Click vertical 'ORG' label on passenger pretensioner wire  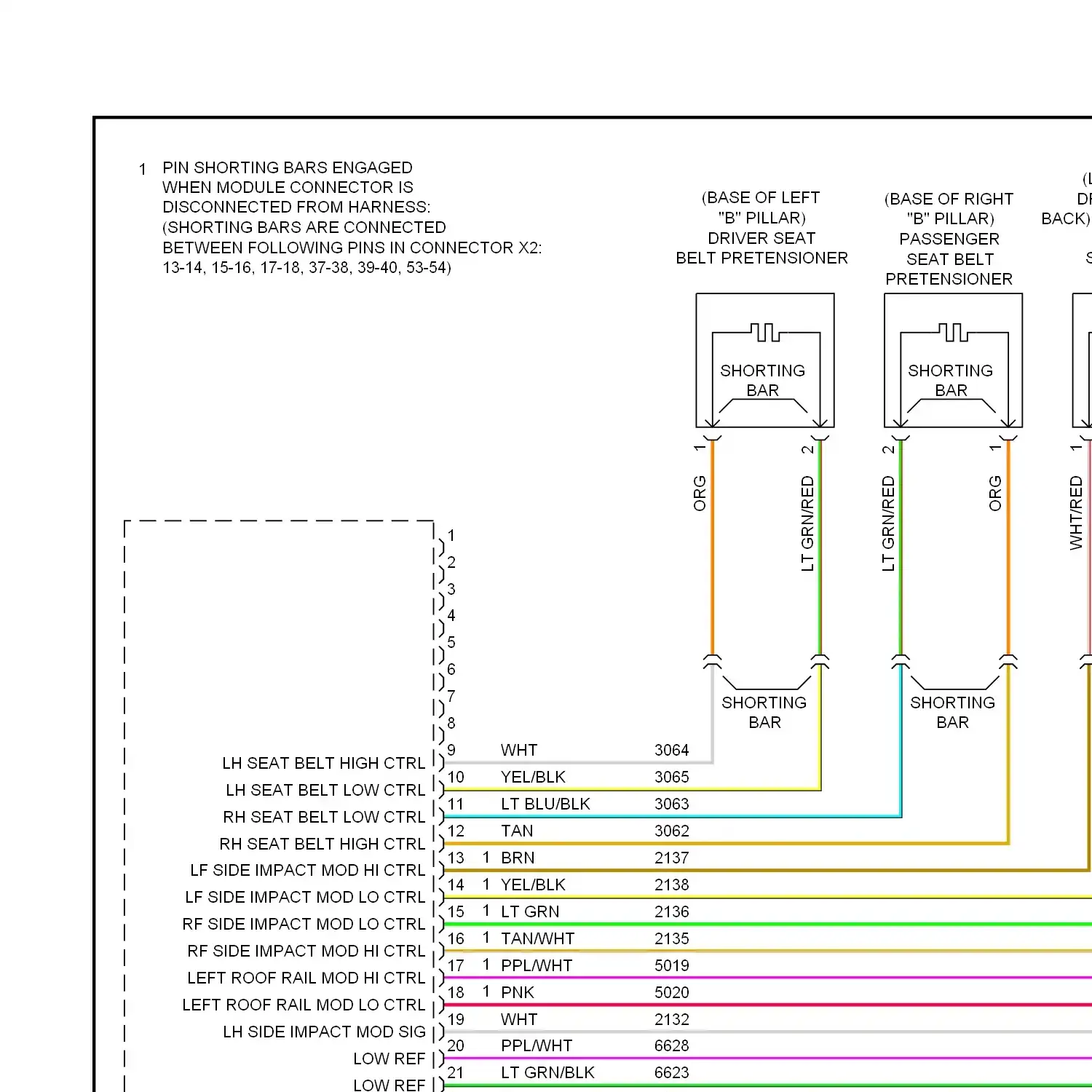coord(995,494)
